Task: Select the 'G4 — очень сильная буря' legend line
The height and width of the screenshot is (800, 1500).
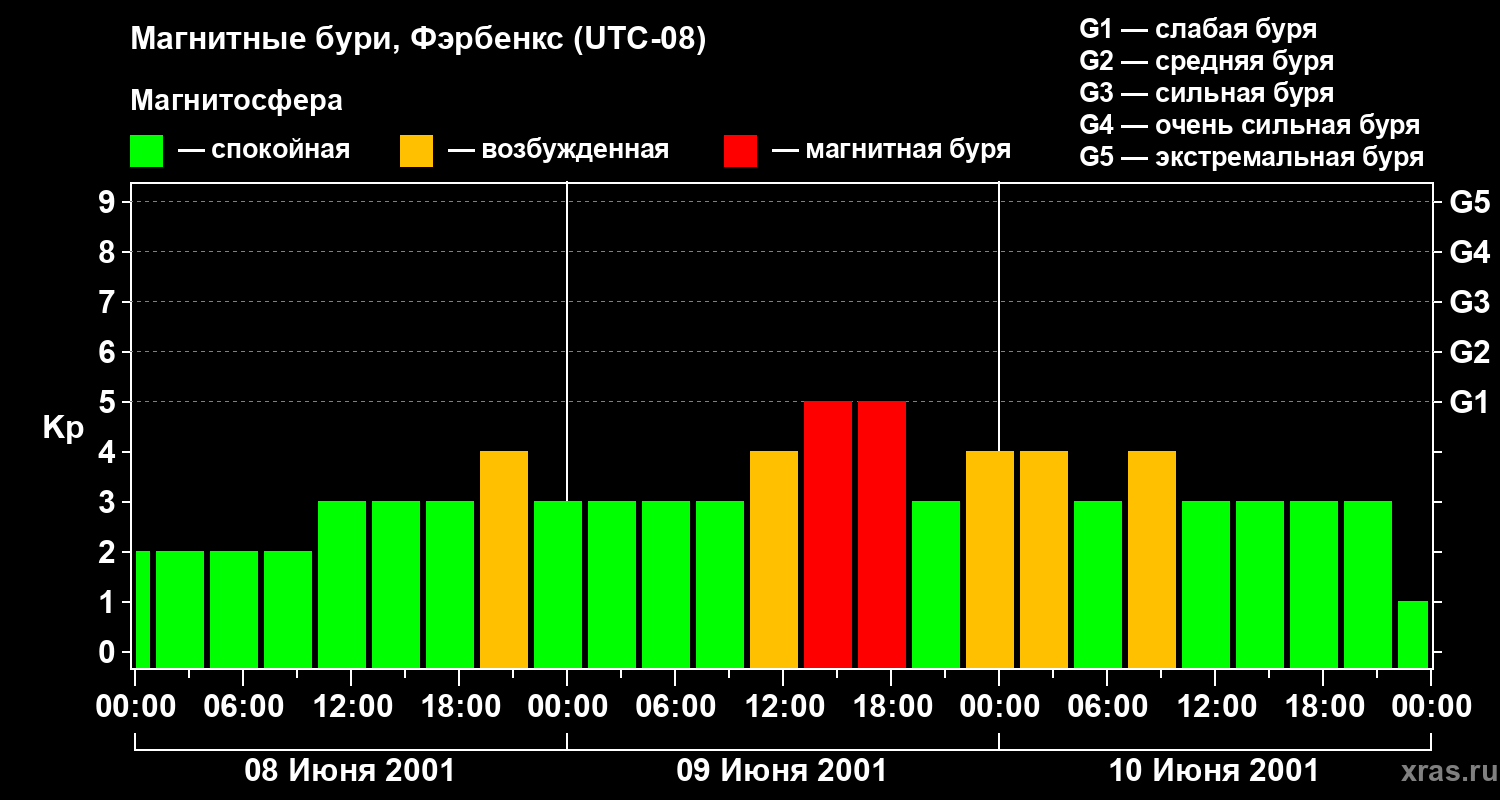Action: [1249, 125]
